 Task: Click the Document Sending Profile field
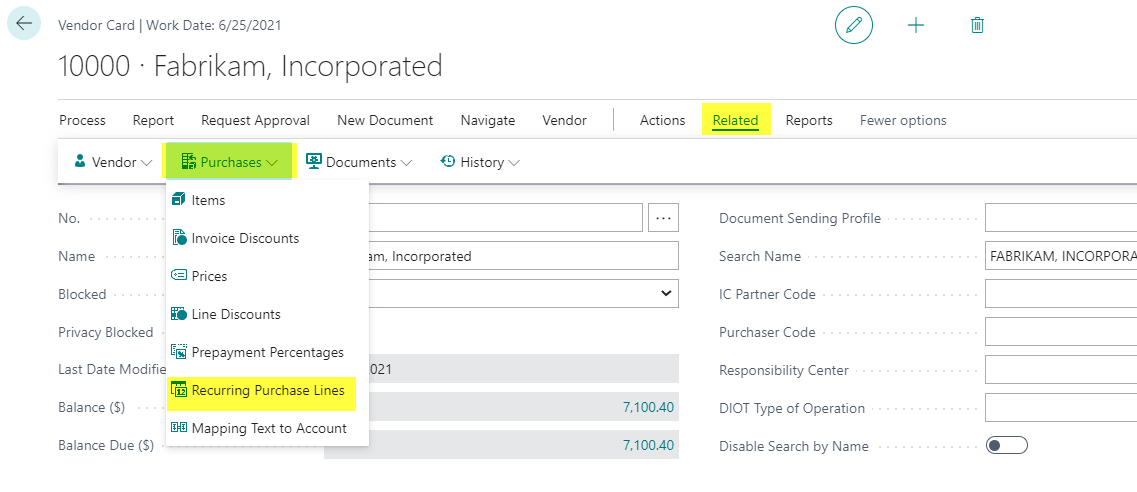(1061, 218)
